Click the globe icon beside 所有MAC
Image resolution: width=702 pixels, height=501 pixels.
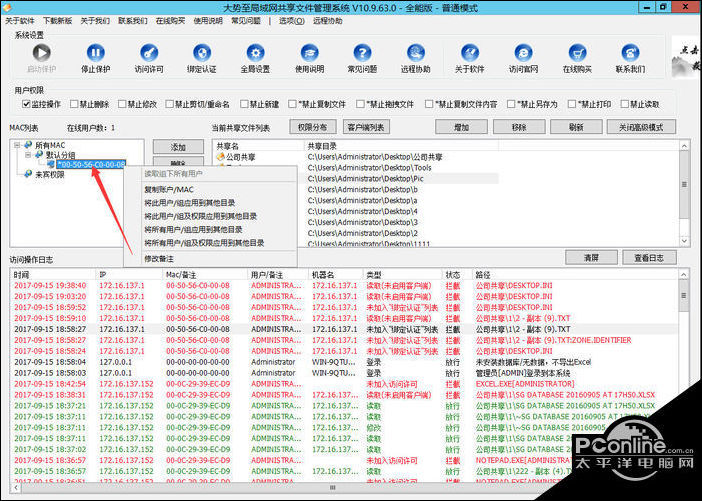tap(29, 145)
